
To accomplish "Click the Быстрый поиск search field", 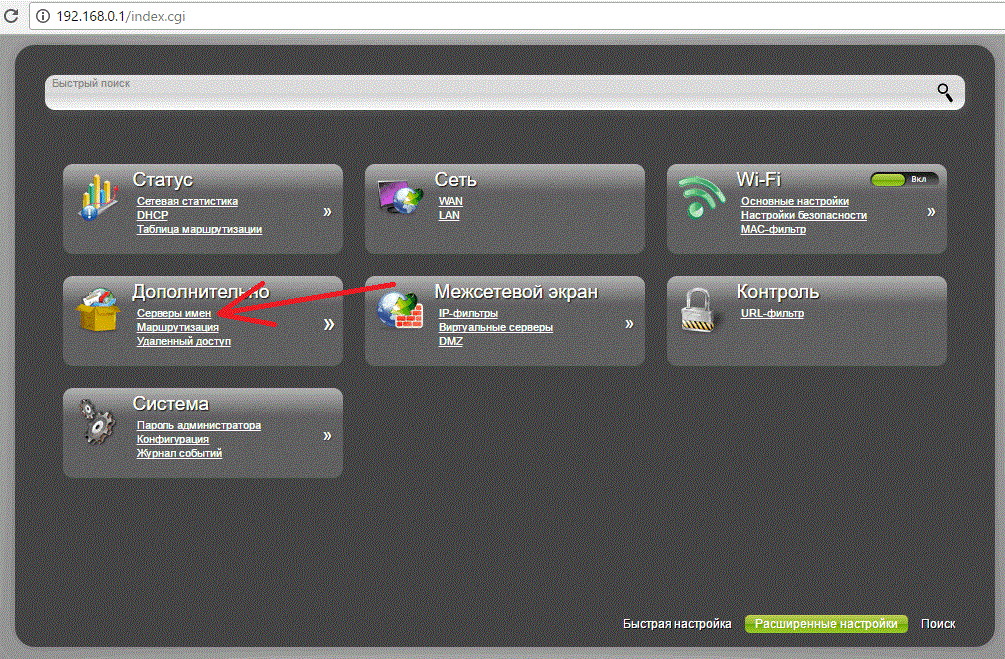I will tap(480, 92).
